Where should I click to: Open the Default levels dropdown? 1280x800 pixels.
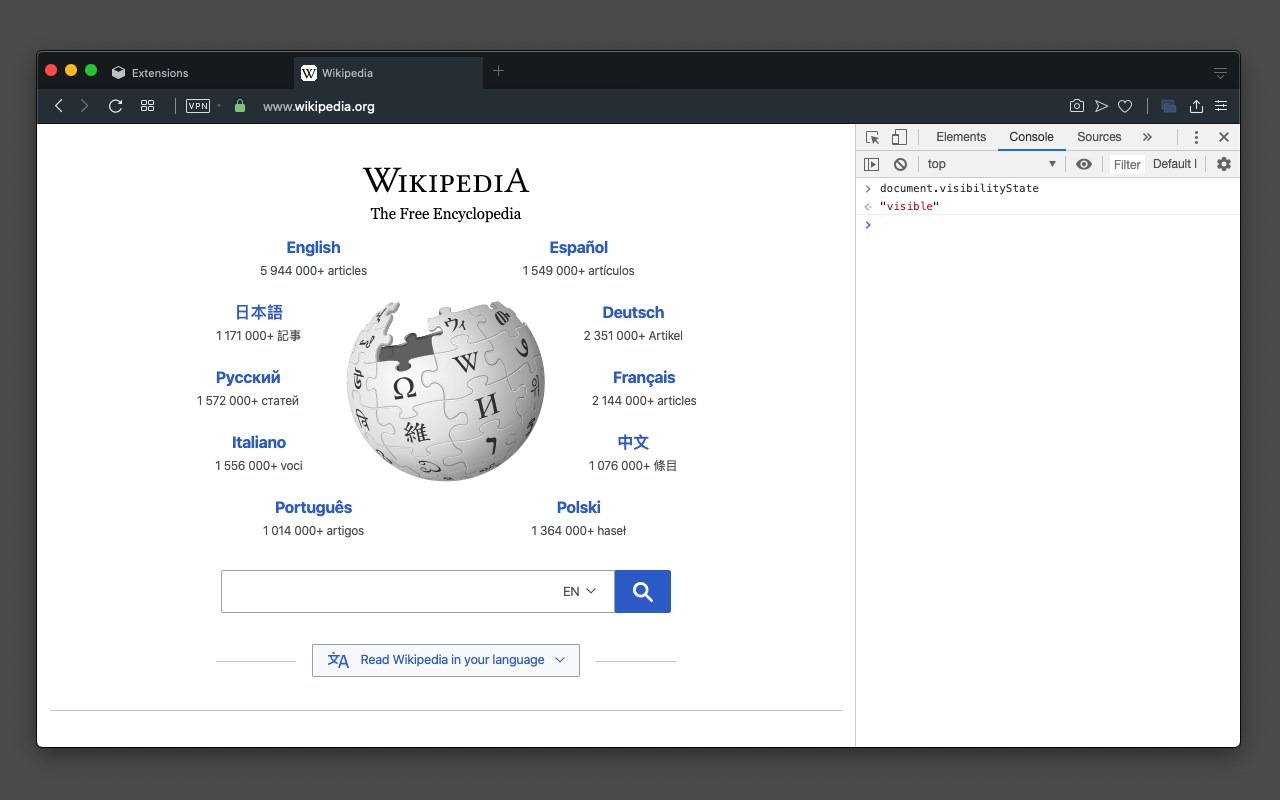[x=1175, y=164]
